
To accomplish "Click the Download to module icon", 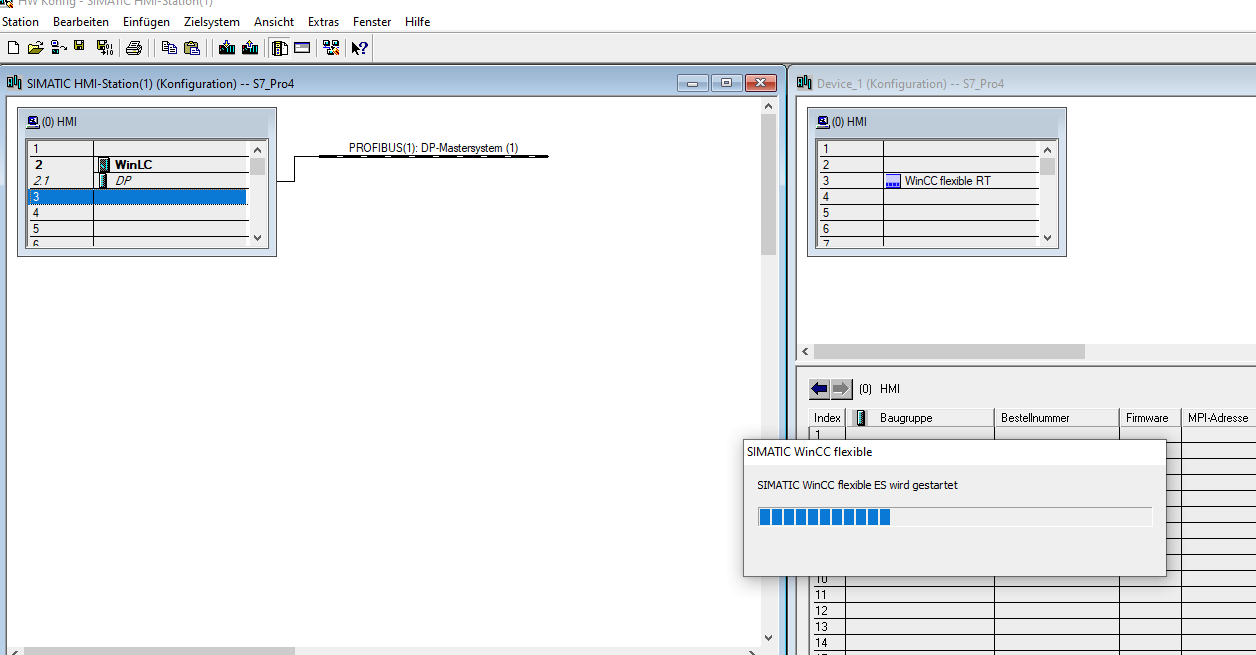I will [x=226, y=47].
